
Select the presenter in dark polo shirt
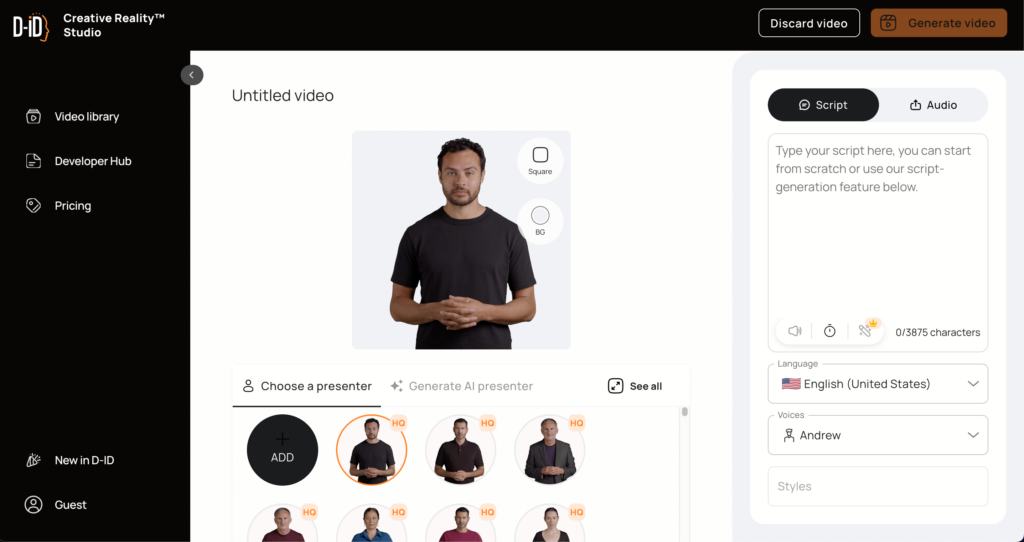point(460,450)
